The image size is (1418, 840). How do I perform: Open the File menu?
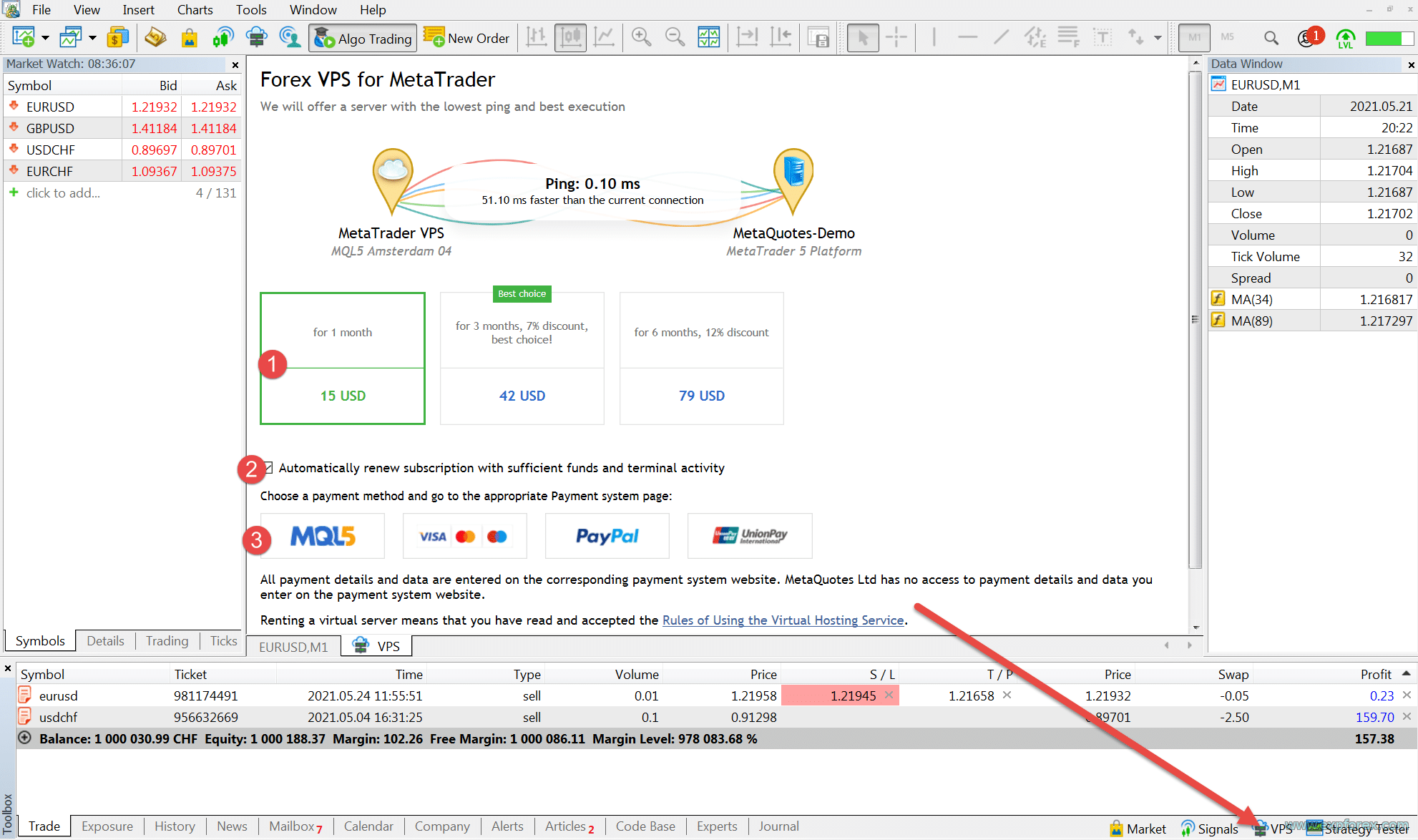coord(41,10)
